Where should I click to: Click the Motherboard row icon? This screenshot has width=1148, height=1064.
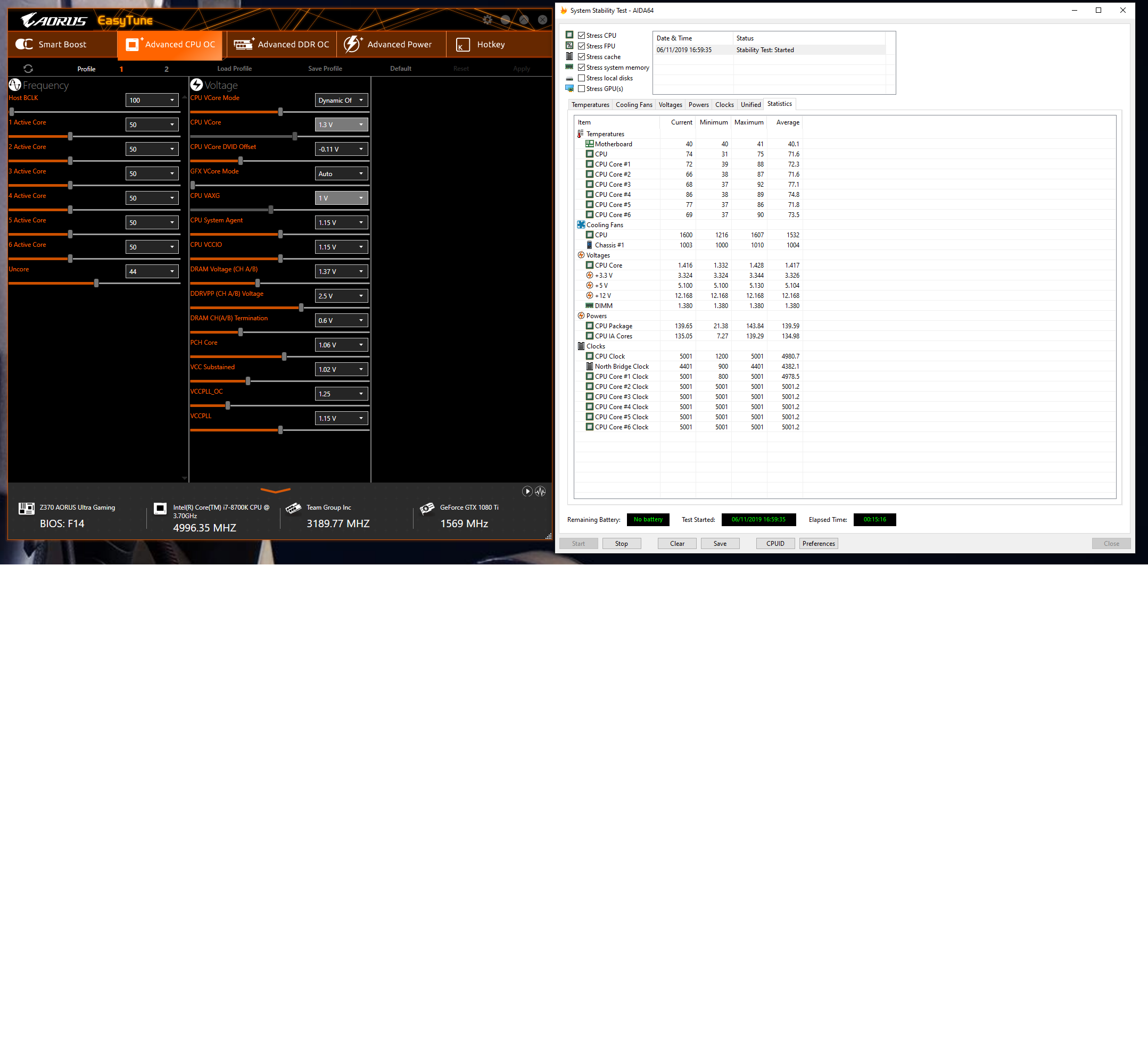click(x=589, y=144)
